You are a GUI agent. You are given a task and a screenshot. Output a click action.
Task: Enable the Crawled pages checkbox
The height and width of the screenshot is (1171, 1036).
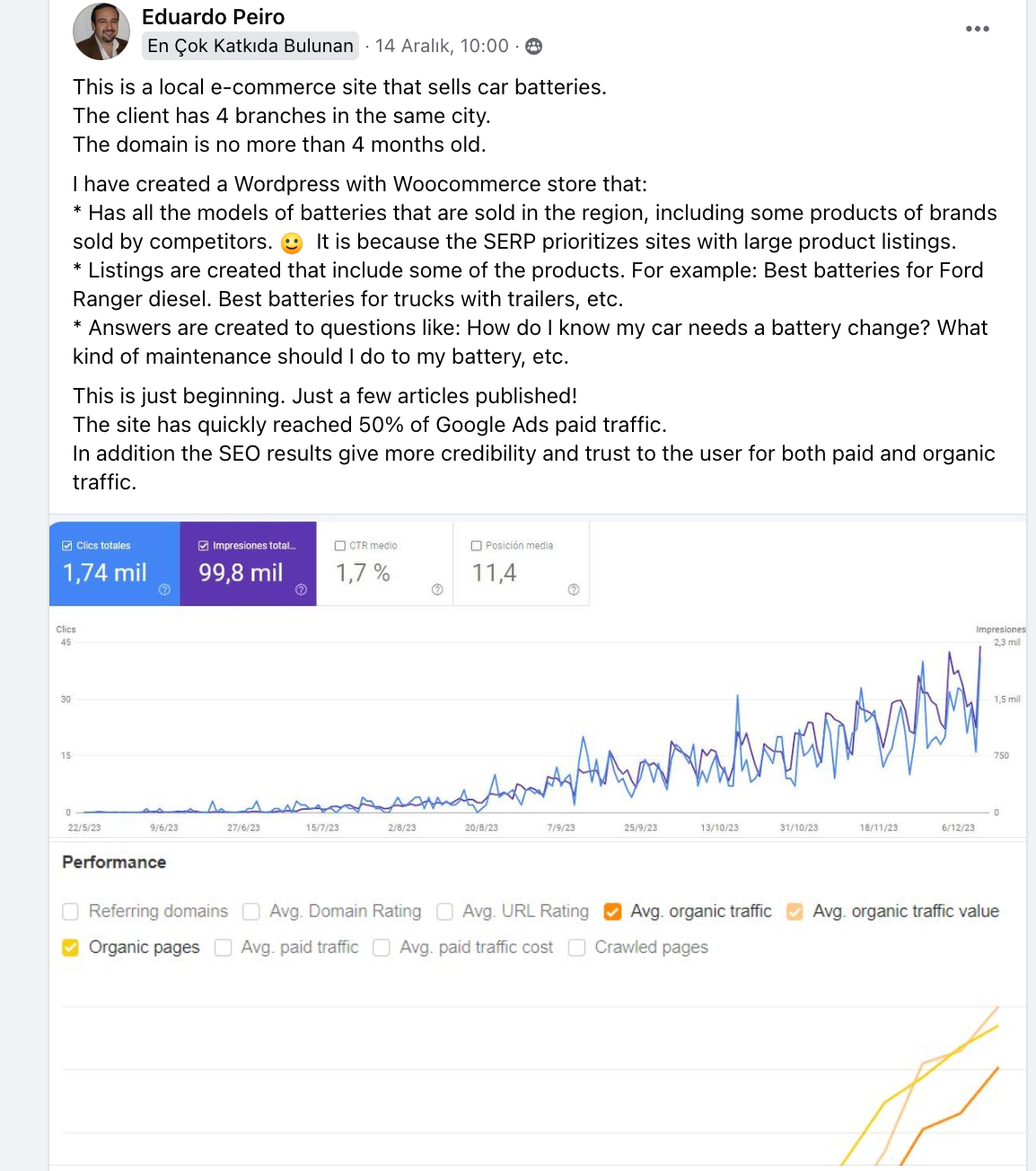577,947
